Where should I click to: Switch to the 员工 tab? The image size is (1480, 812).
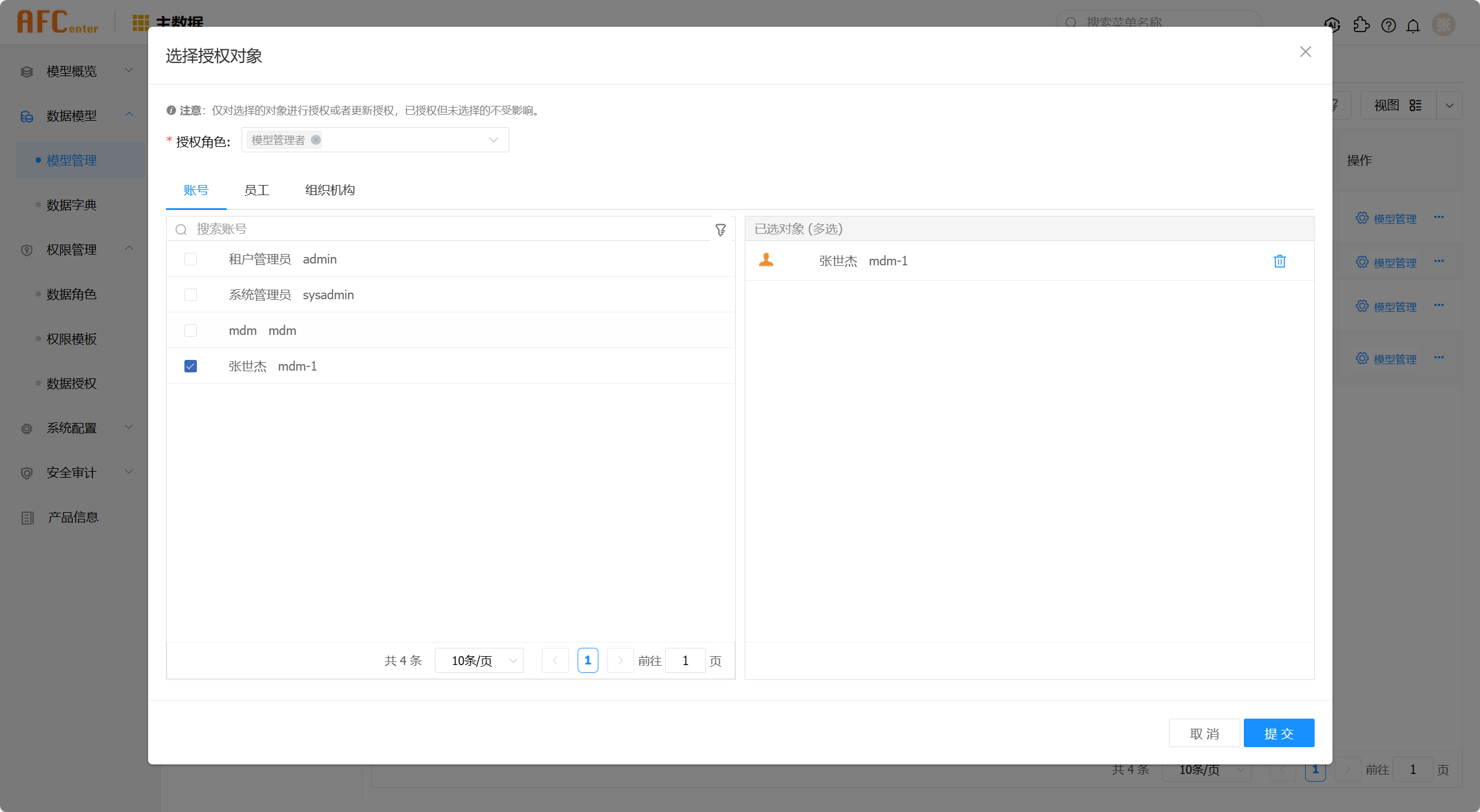pyautogui.click(x=257, y=190)
